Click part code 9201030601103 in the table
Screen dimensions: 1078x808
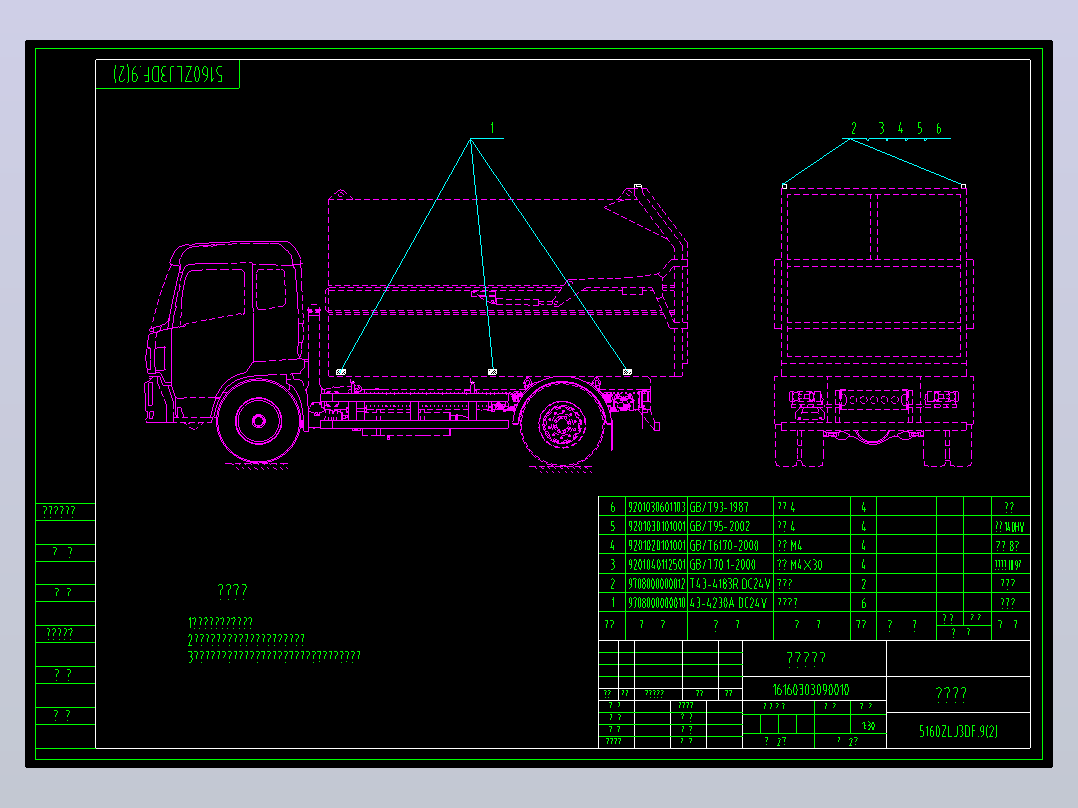pos(657,507)
